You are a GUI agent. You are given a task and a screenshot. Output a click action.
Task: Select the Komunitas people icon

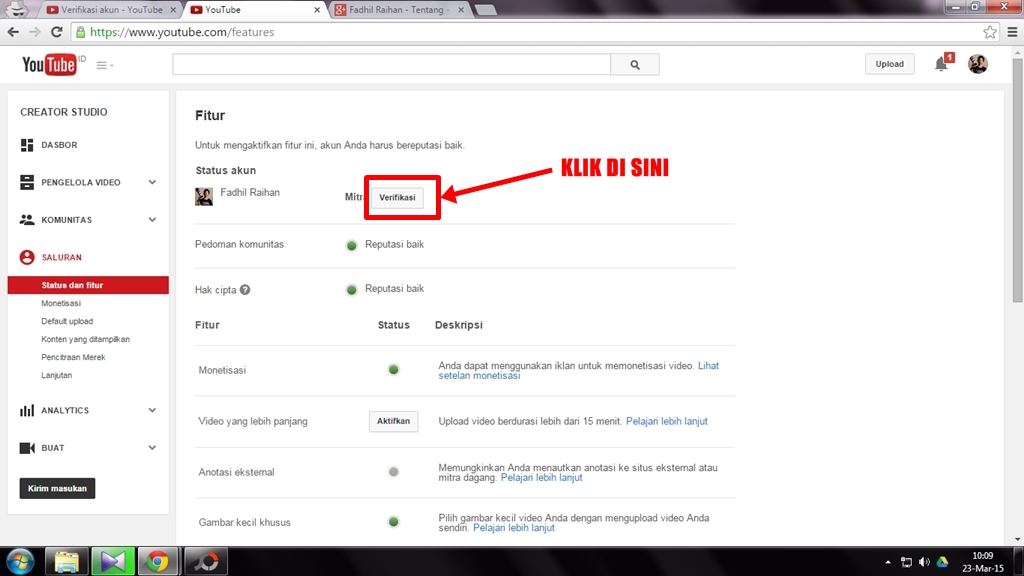[27, 219]
